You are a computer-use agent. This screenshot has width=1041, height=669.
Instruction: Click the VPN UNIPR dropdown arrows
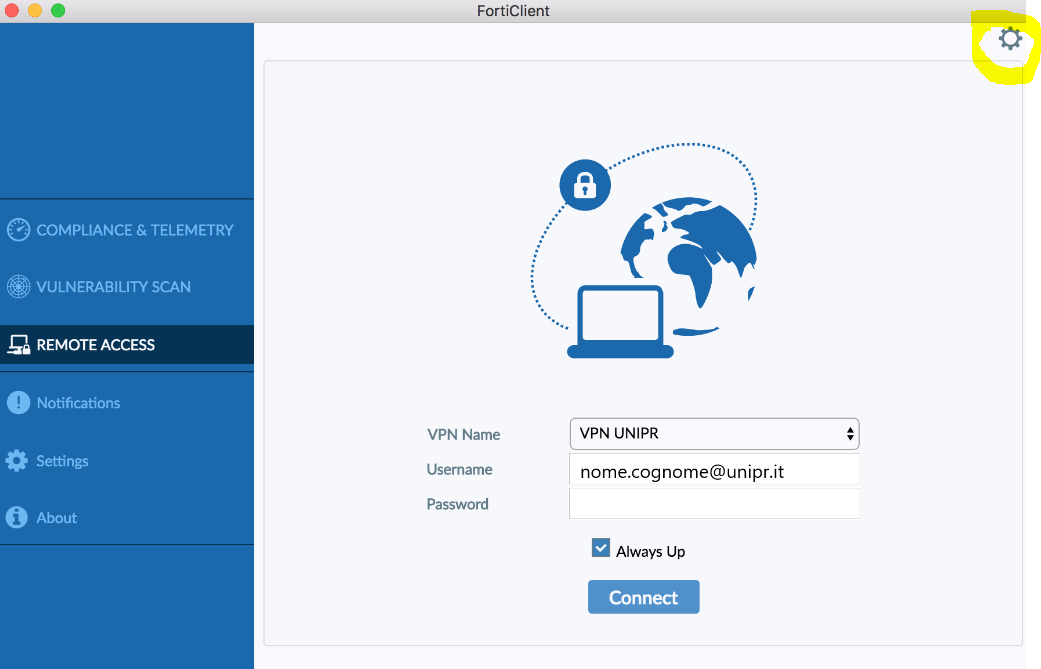tap(850, 434)
